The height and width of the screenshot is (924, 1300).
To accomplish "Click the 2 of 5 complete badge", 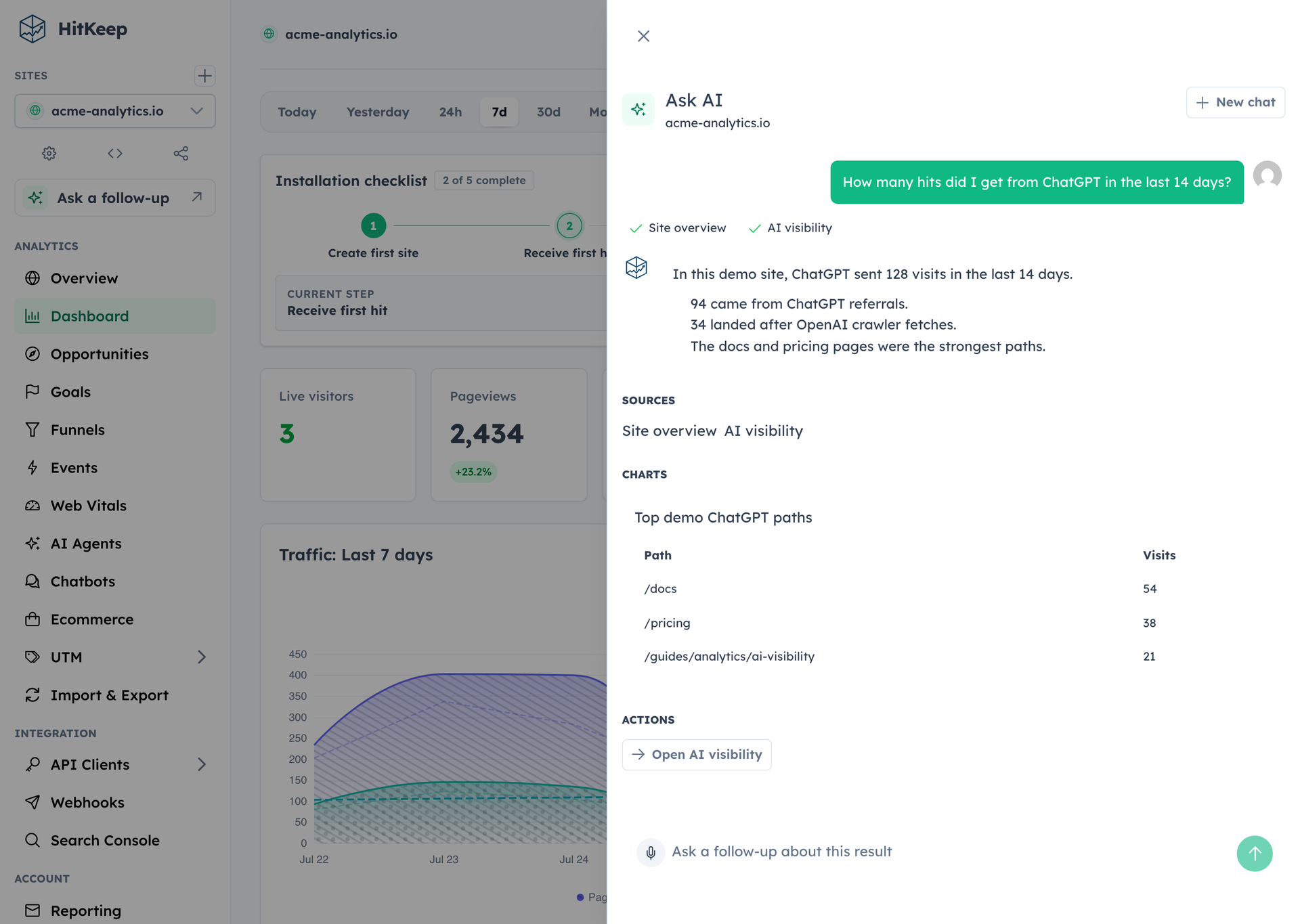I will (484, 181).
